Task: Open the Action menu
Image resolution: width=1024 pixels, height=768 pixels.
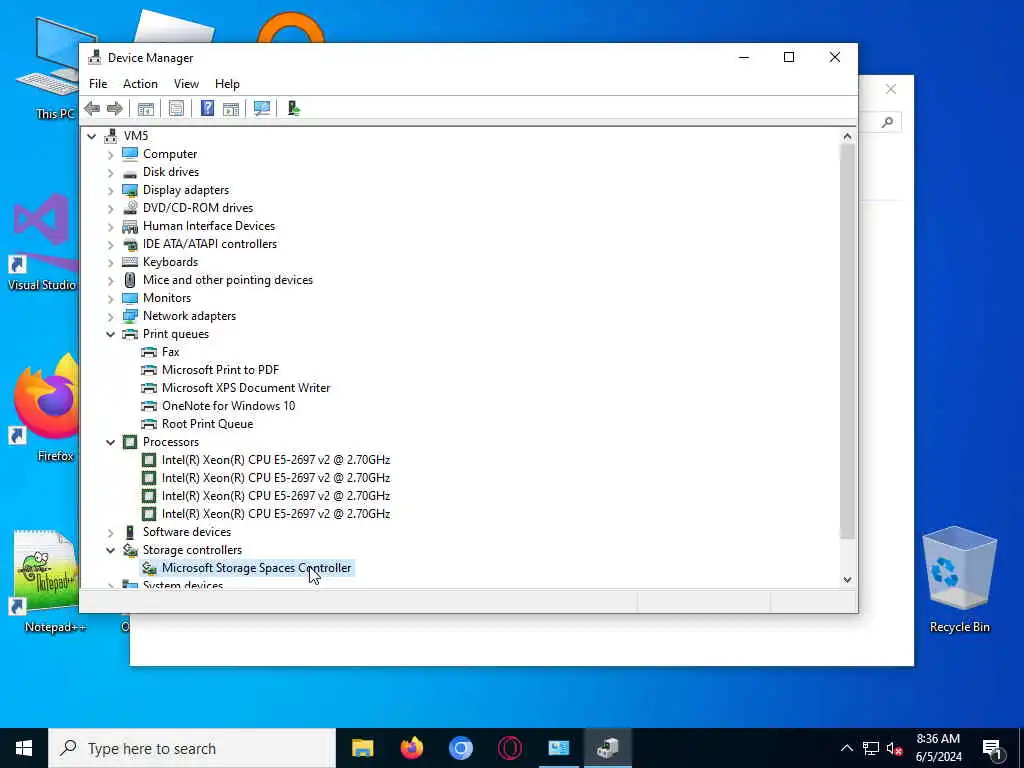Action: point(140,84)
